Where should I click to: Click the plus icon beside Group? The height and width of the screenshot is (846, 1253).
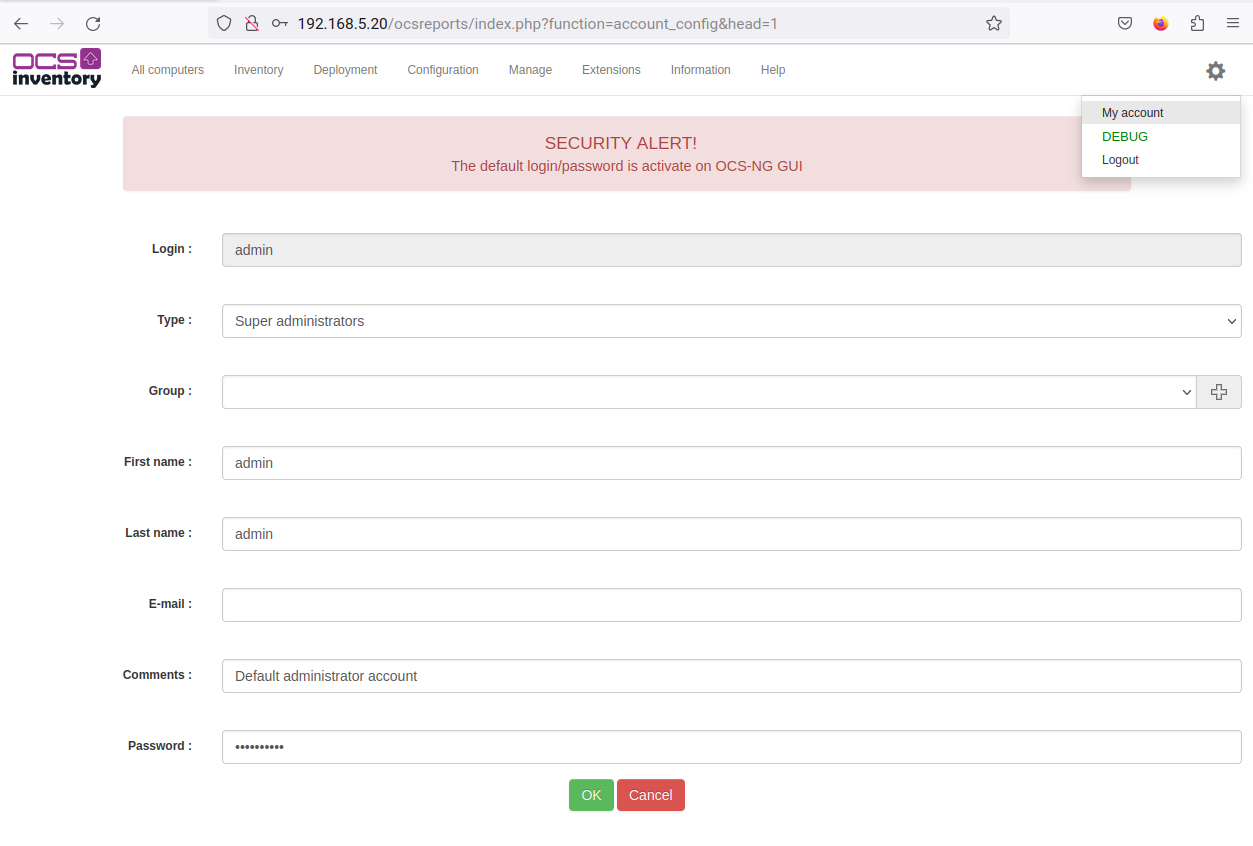pos(1219,392)
